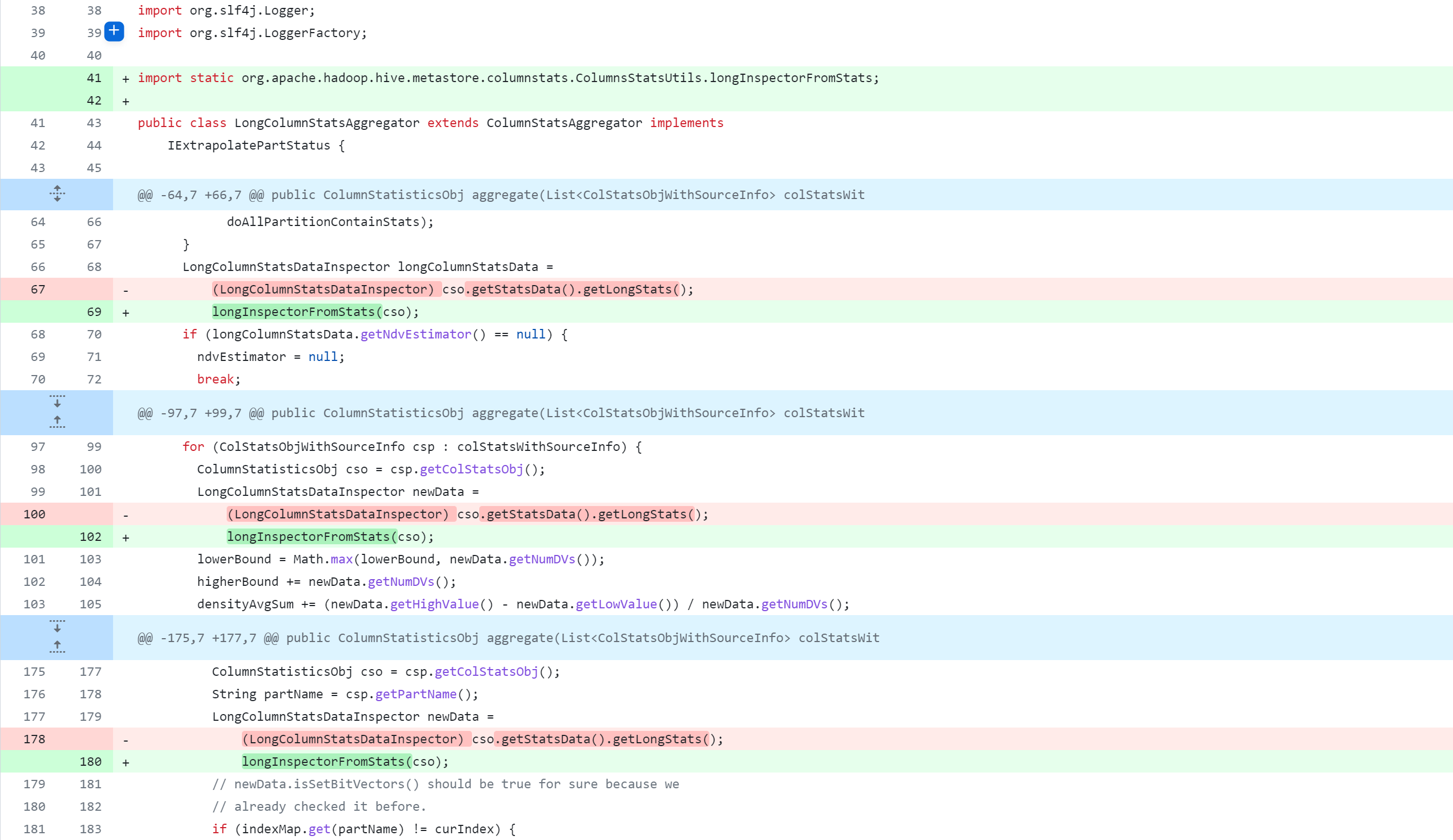Click 'densityAvgSum +=' code line
This screenshot has width=1453, height=840.
[x=524, y=604]
